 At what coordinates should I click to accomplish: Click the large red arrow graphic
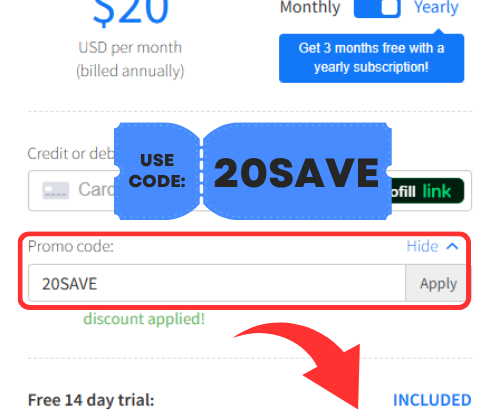point(308,363)
